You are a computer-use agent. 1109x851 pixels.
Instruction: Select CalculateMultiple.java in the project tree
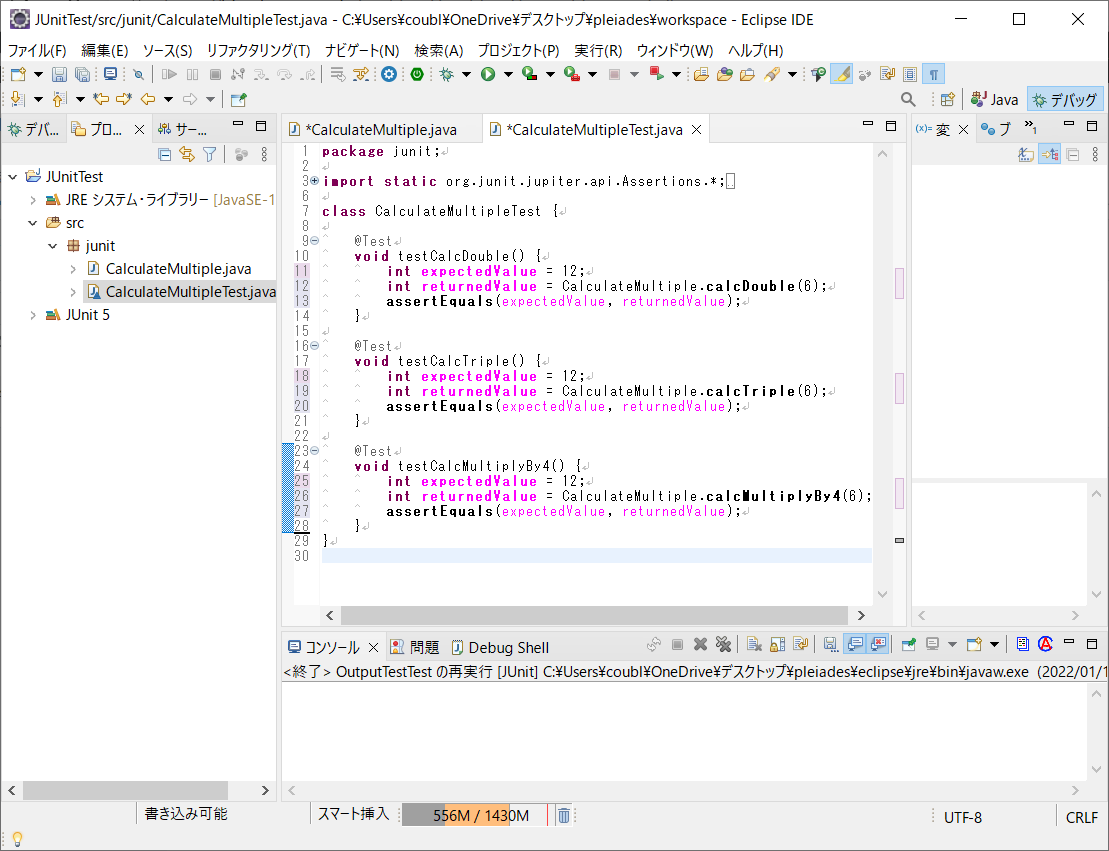click(x=169, y=269)
